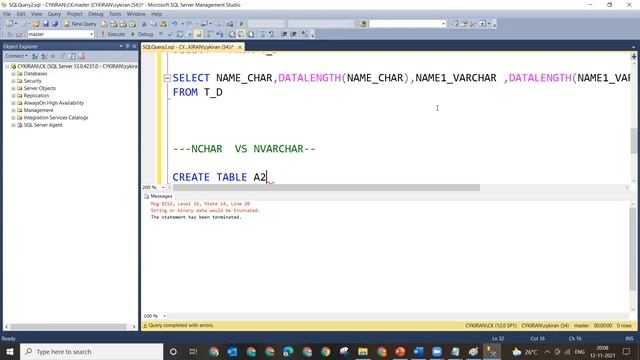Expand the AlwaysOn High Availability node
Image resolution: width=640 pixels, height=360 pixels.
point(13,103)
